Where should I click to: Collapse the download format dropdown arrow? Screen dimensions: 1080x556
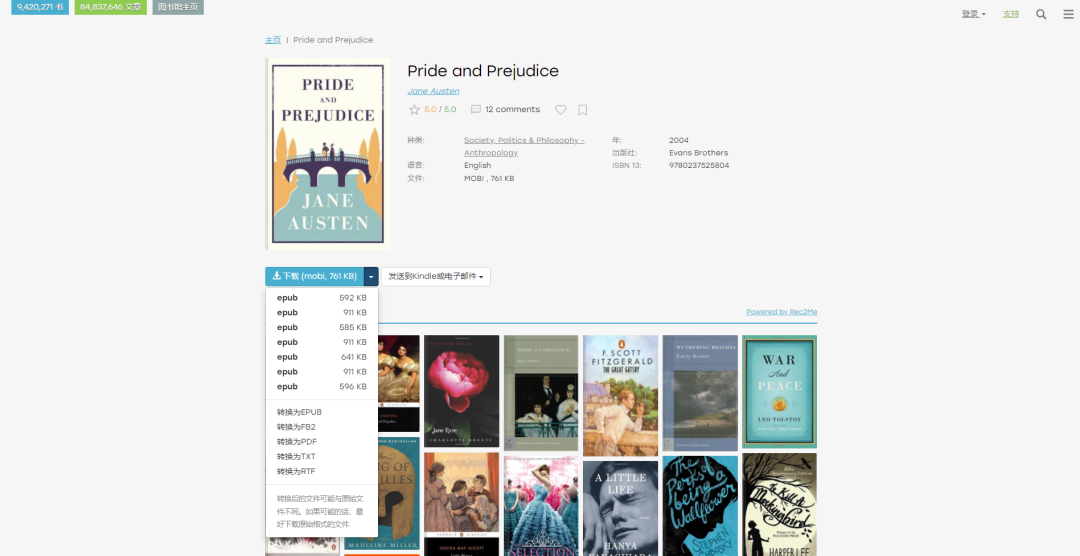click(x=371, y=276)
